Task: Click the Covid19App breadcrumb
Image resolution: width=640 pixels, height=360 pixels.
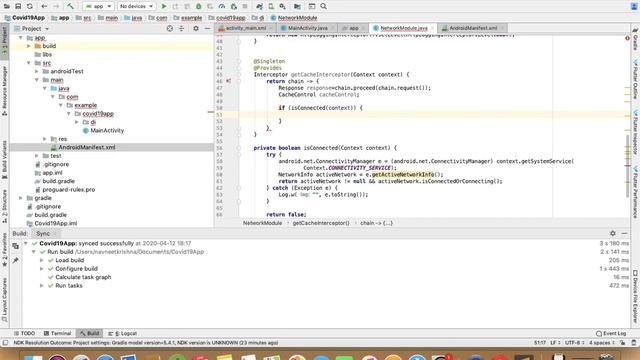Action: pyautogui.click(x=24, y=18)
